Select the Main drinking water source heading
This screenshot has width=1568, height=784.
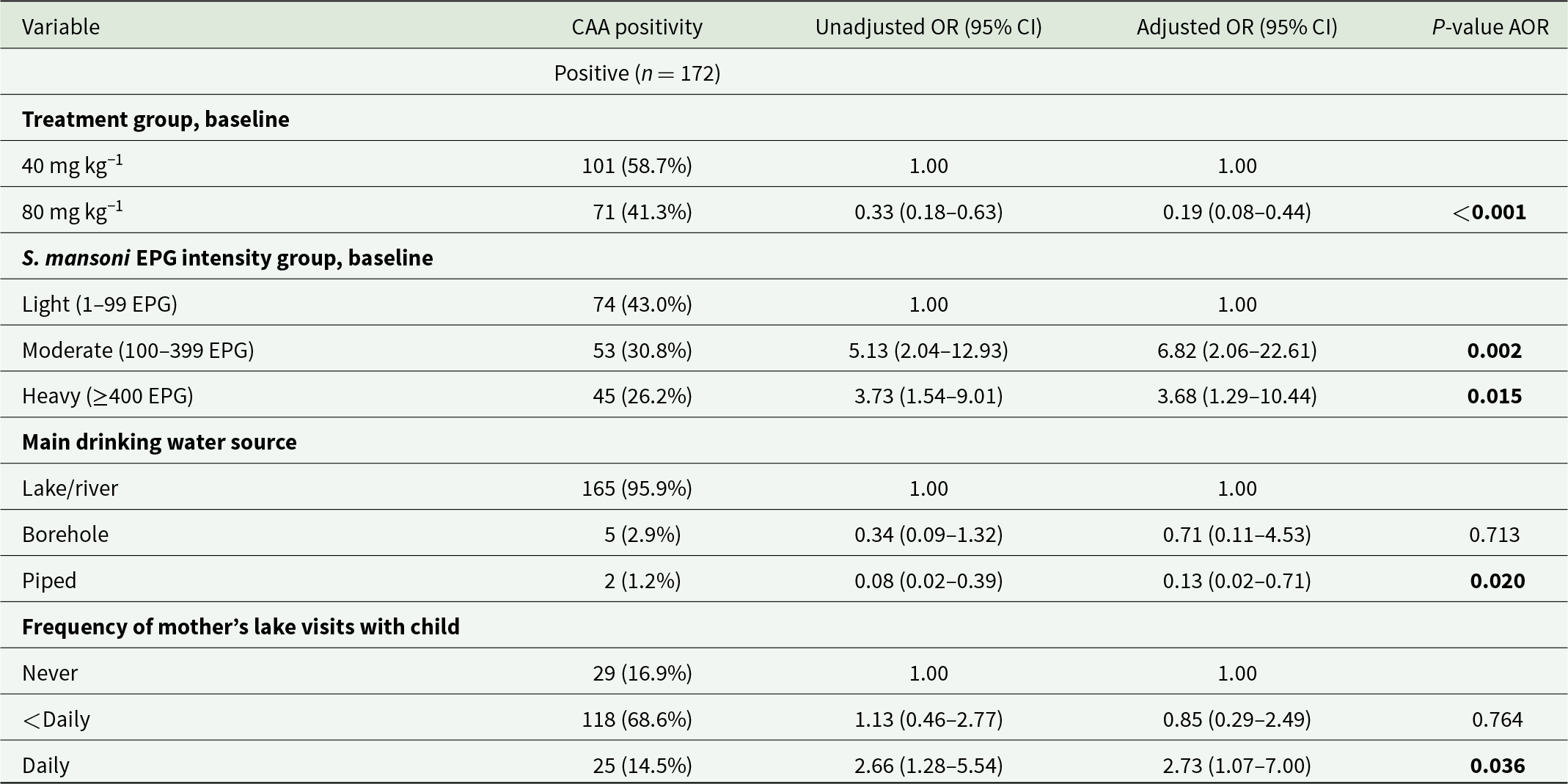159,442
